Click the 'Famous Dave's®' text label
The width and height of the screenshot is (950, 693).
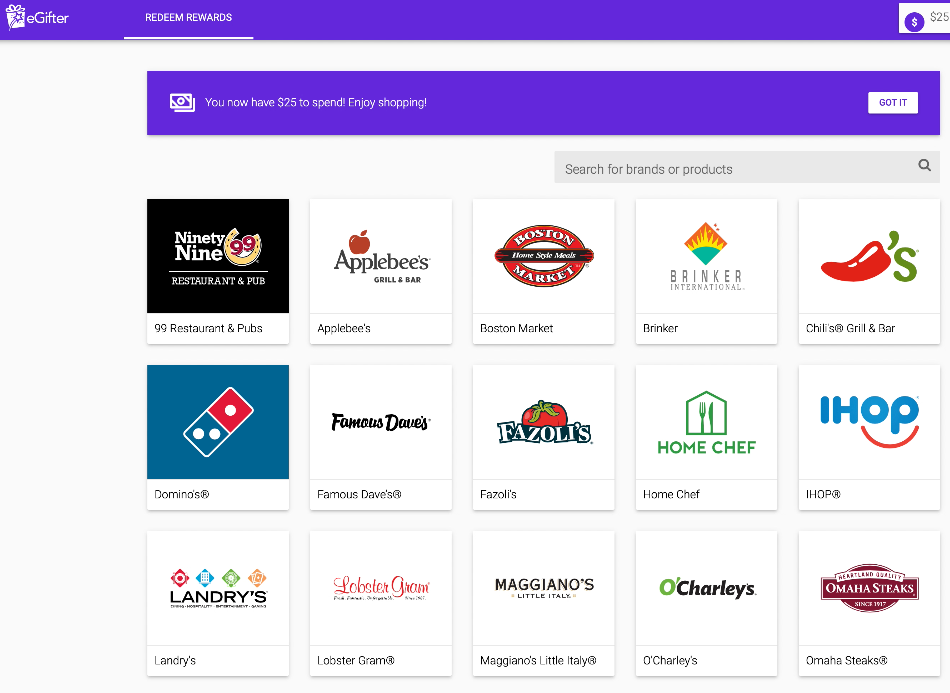pyautogui.click(x=359, y=494)
